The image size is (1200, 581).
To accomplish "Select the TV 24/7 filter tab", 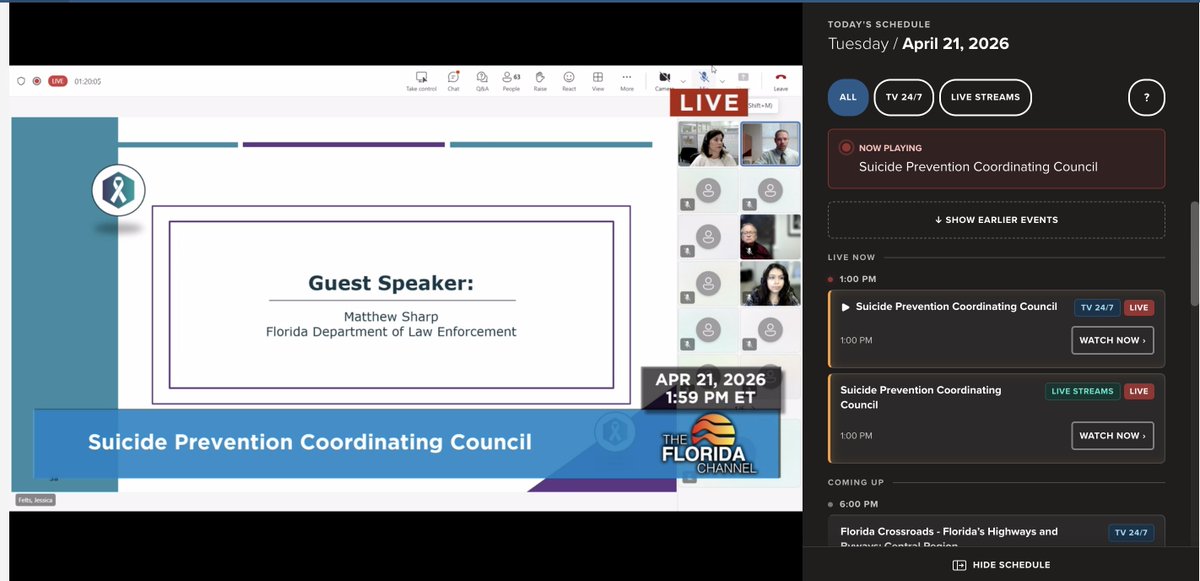I will (904, 97).
